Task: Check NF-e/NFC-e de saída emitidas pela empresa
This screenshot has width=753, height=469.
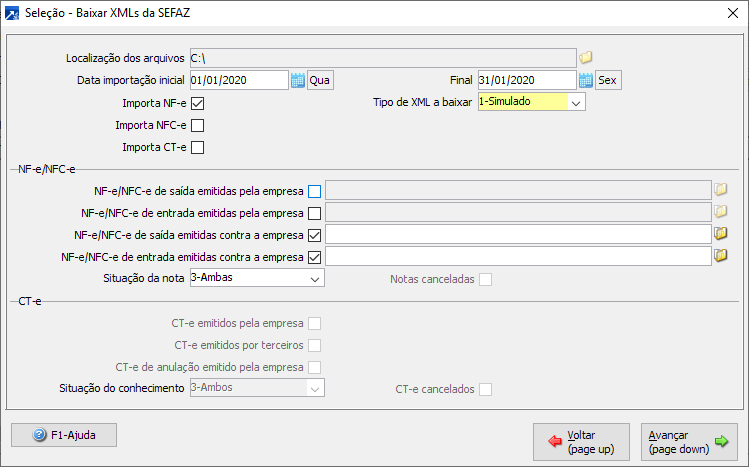Action: [315, 190]
